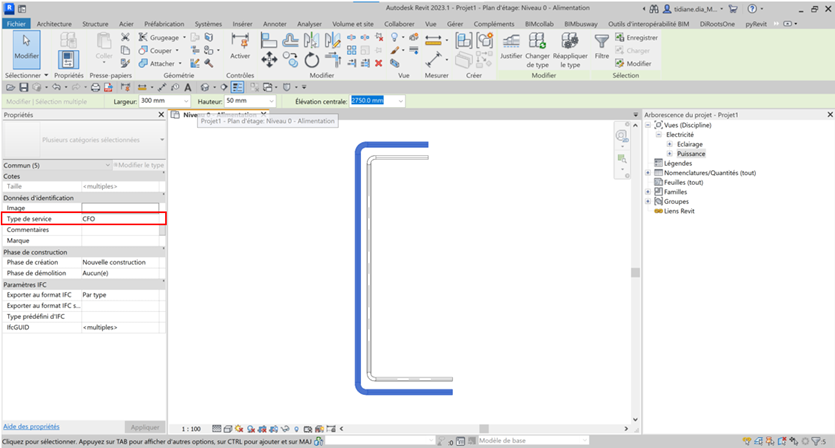Click the Filtre funnel icon
The image size is (835, 448).
pyautogui.click(x=601, y=42)
